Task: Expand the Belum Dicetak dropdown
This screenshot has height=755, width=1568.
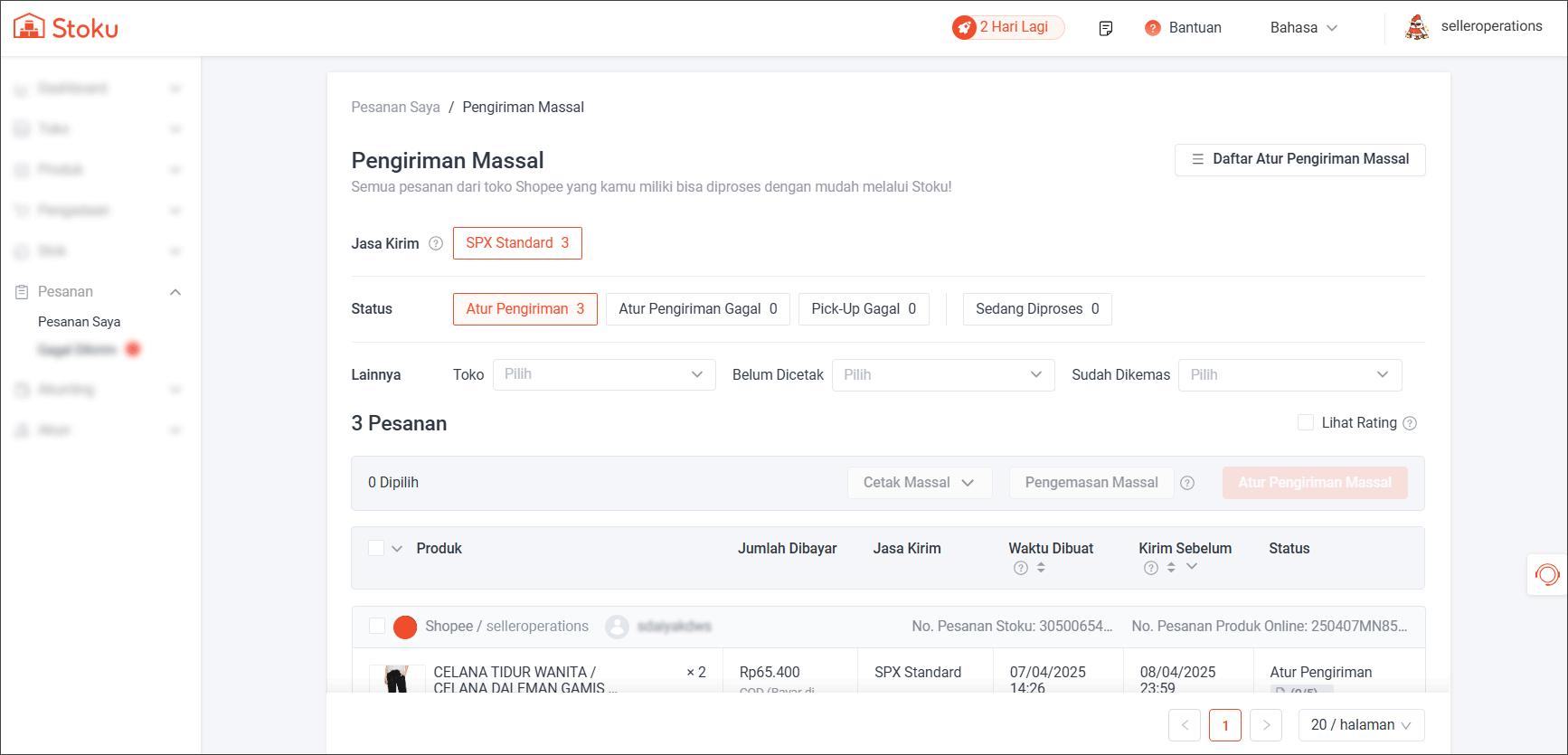Action: coord(942,374)
